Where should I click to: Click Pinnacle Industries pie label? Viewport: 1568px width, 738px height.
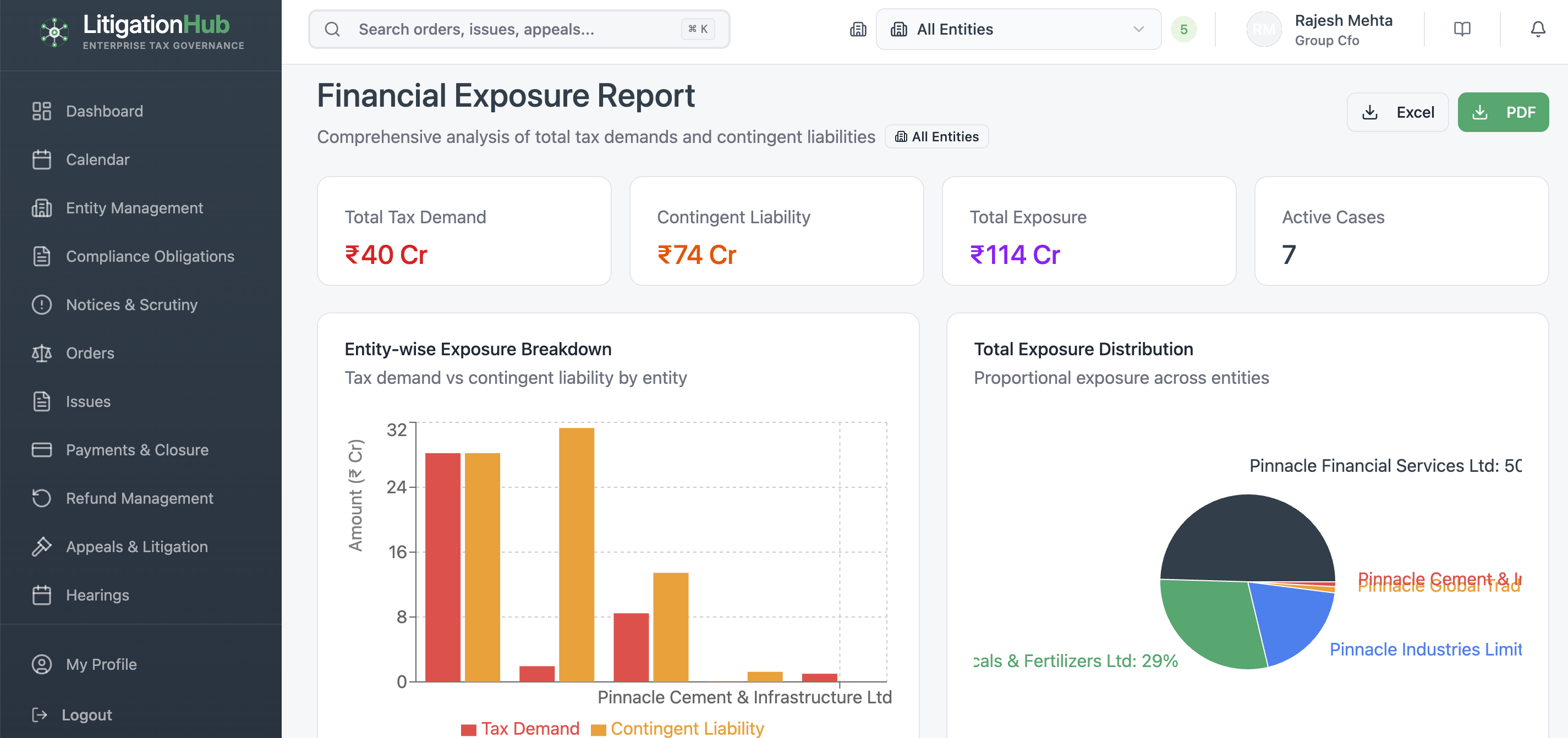coord(1425,649)
